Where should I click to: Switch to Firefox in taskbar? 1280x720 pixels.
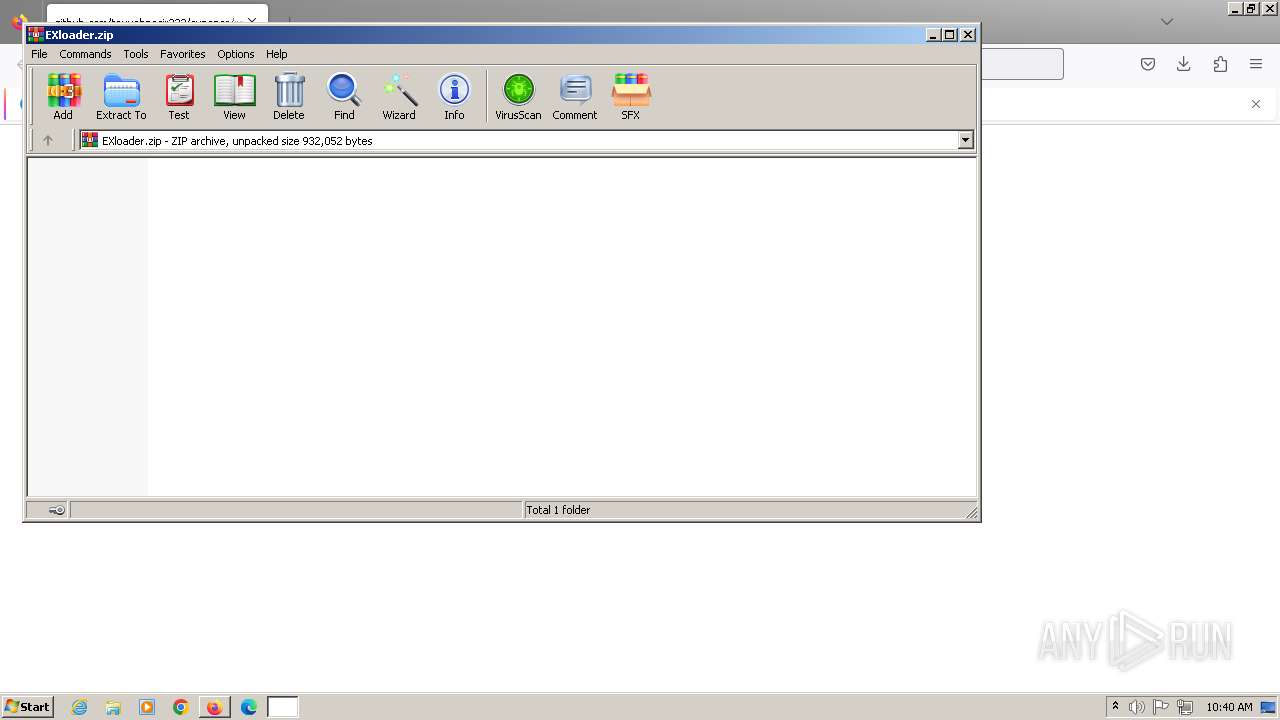(214, 707)
